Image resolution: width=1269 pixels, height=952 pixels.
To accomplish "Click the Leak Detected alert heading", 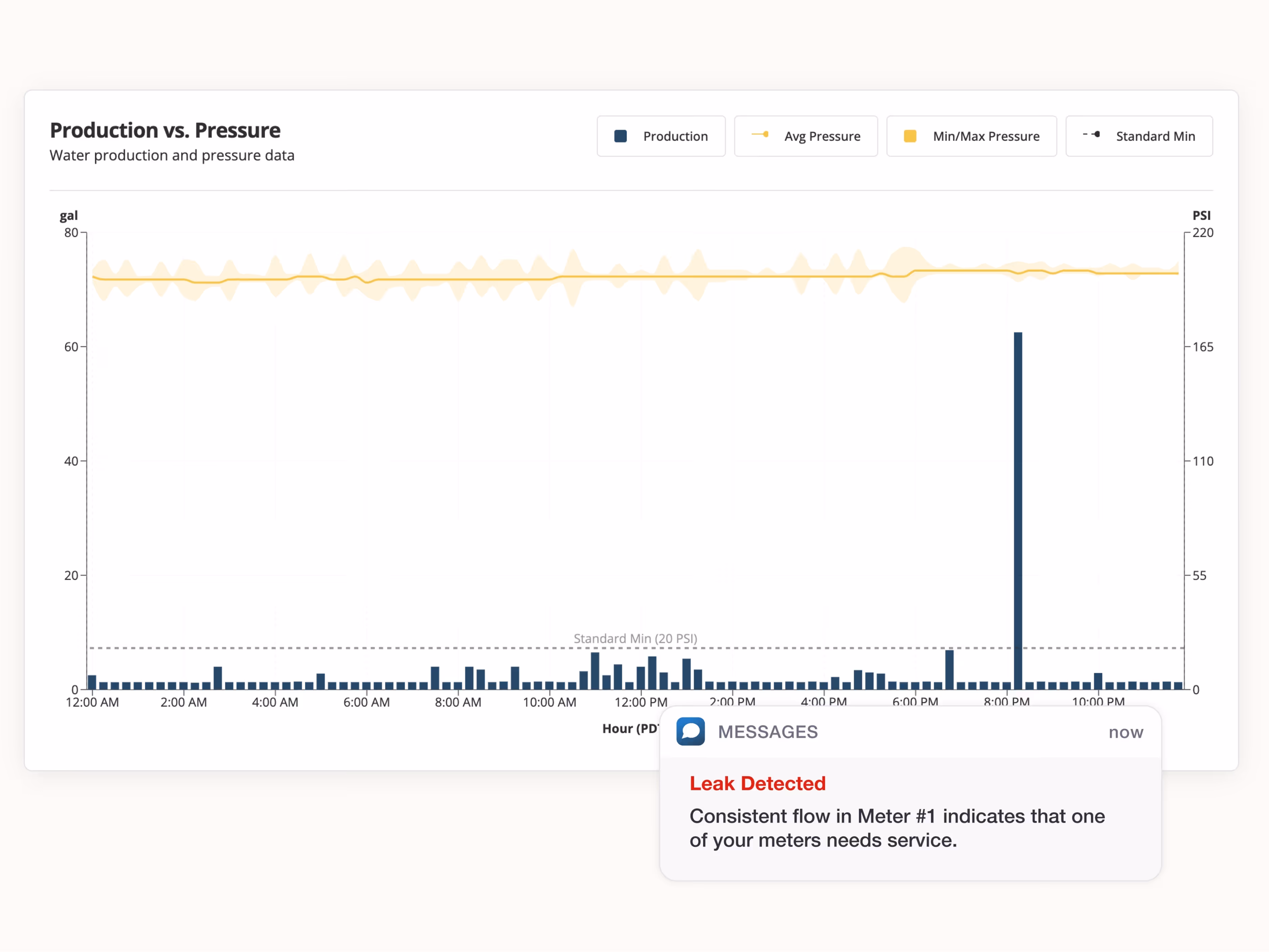I will [757, 783].
